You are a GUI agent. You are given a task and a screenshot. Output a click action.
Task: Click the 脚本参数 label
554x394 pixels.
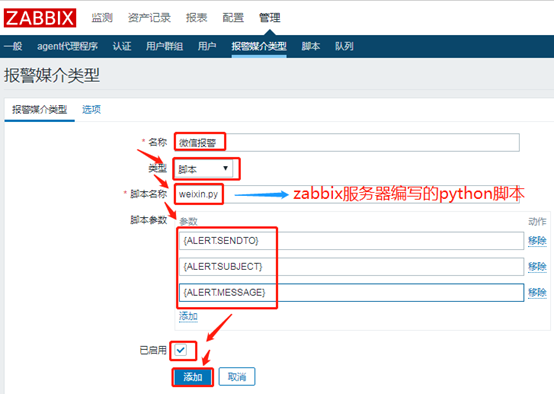[148, 220]
